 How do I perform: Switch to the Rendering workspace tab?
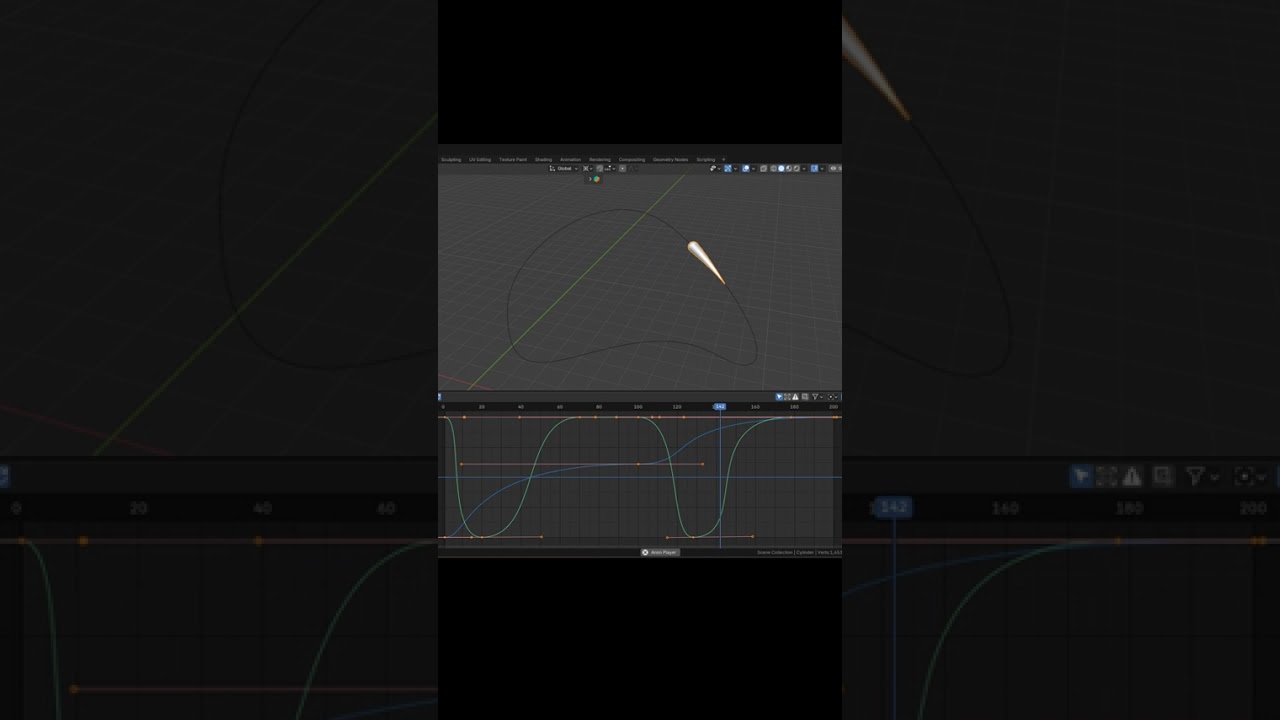pos(600,160)
